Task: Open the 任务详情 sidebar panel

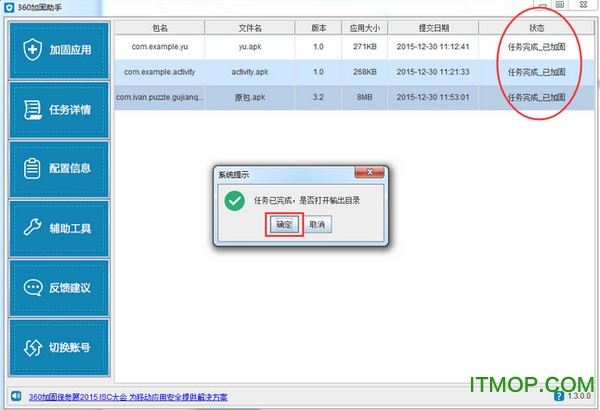Action: tap(59, 110)
